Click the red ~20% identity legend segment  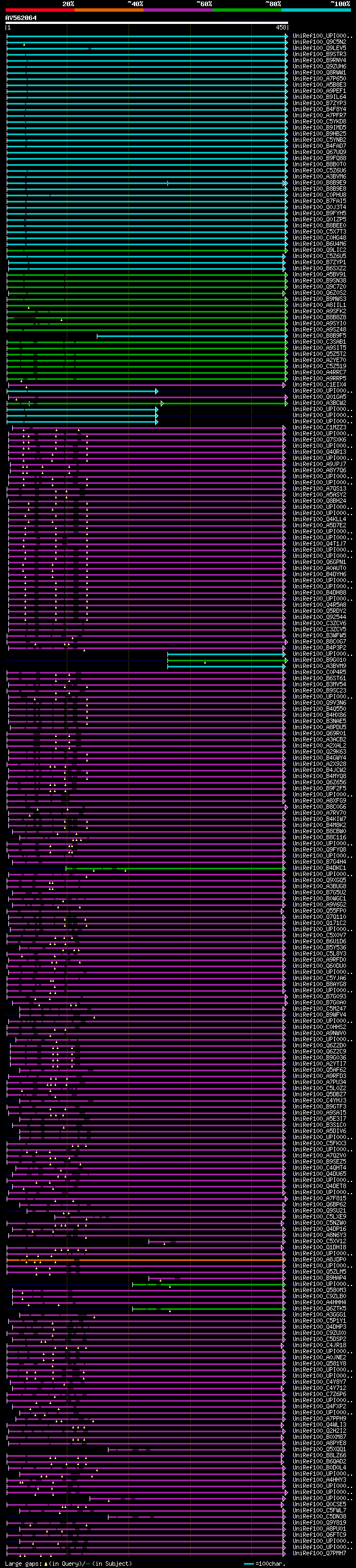coord(39,10)
